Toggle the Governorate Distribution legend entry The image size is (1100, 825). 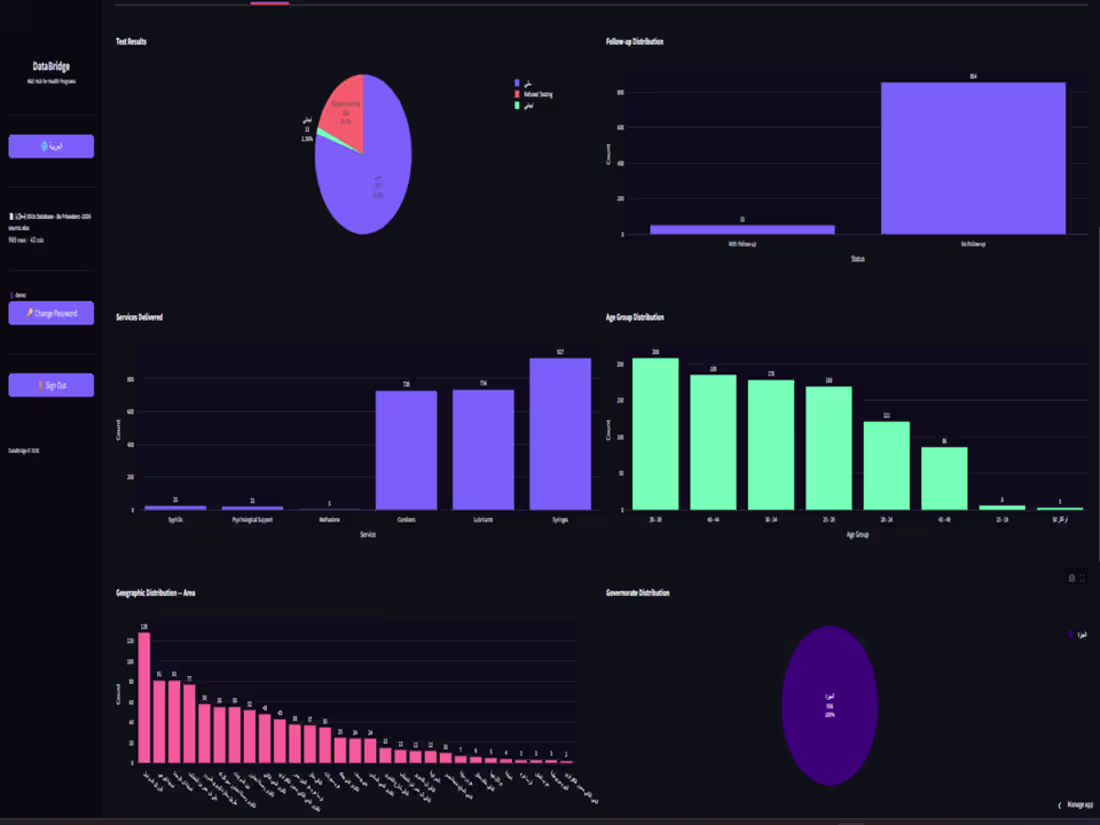1078,634
